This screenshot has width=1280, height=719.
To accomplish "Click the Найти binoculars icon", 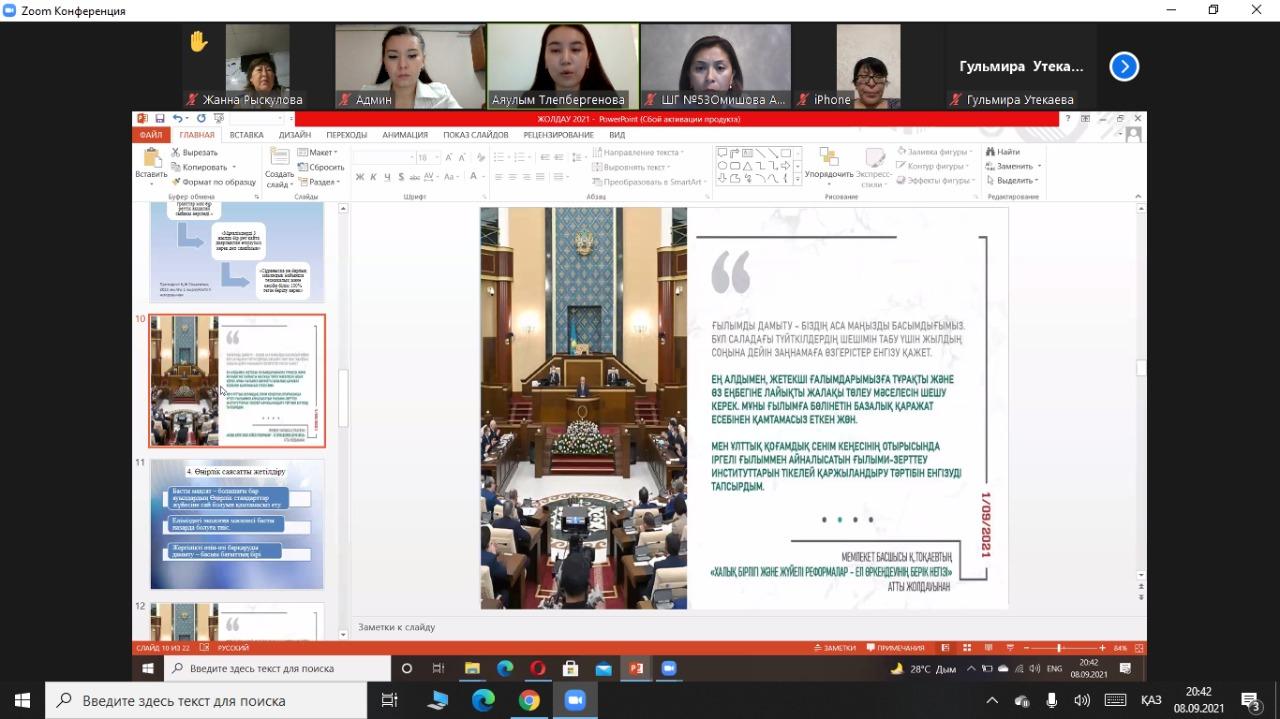I will point(990,152).
